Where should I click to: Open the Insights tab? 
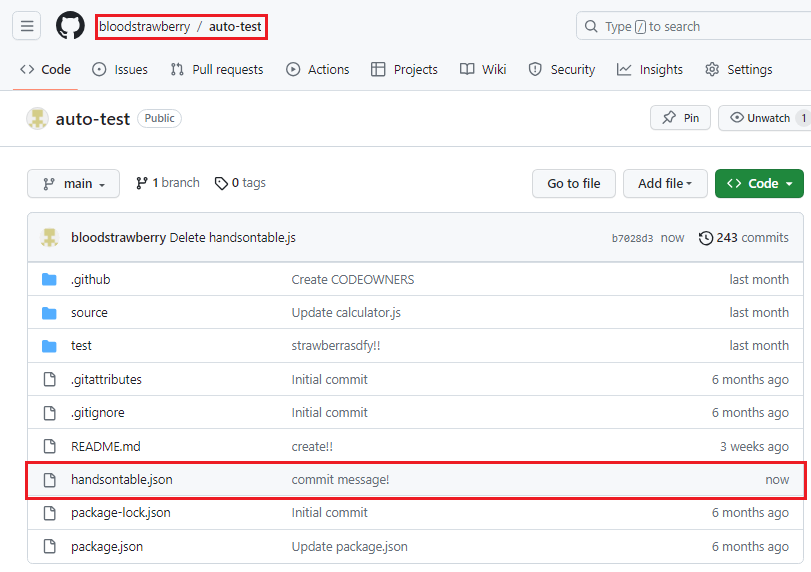pos(650,69)
